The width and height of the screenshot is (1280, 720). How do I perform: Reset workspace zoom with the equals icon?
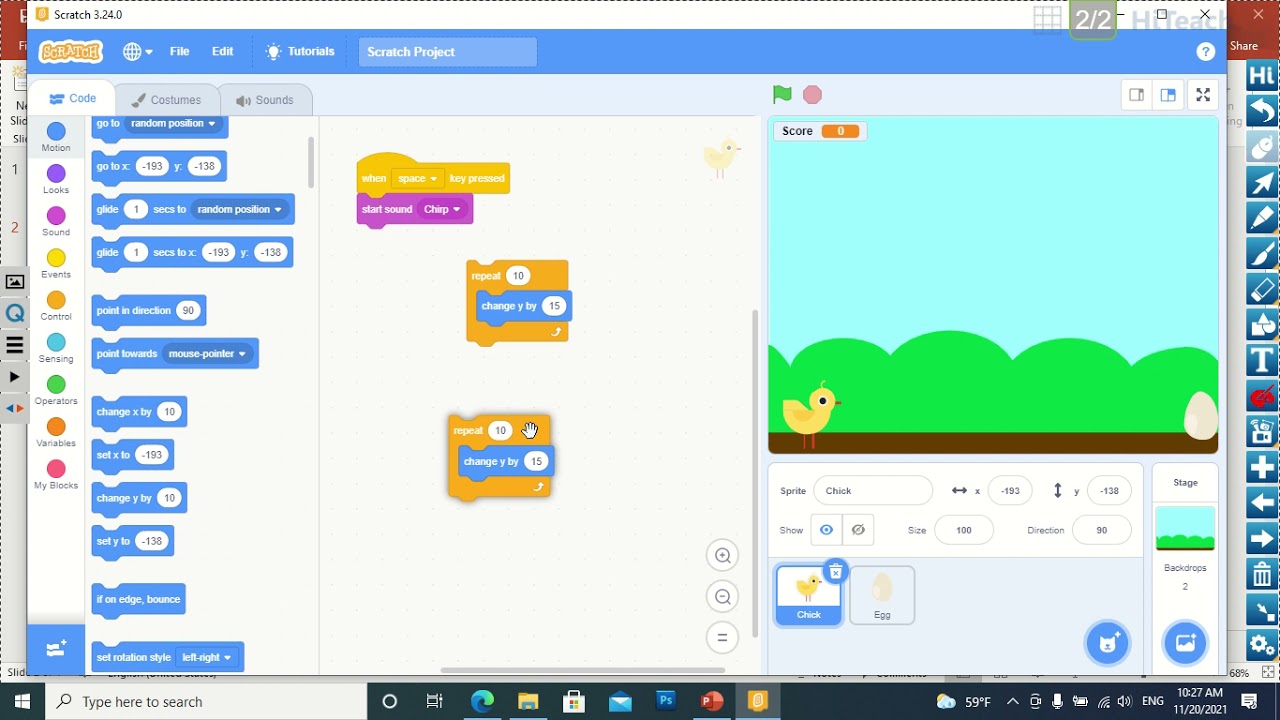tap(722, 638)
